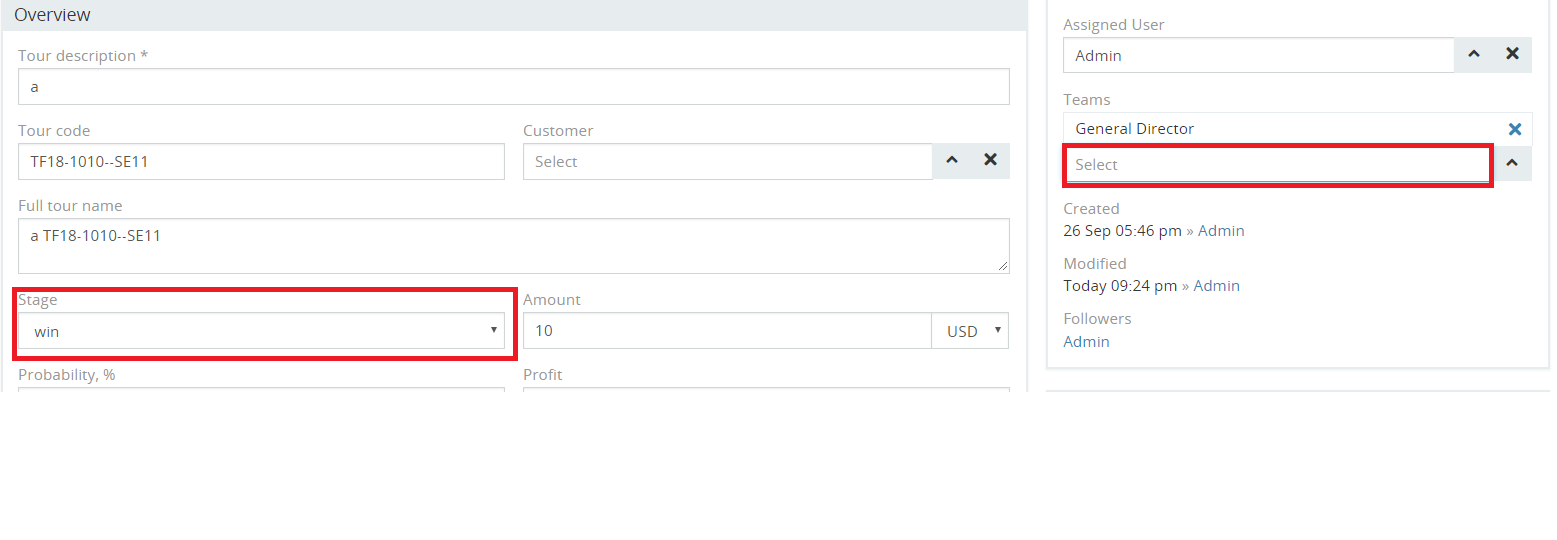The width and height of the screenshot is (1557, 540).
Task: Click inside the Full tour name textarea
Action: [x=514, y=246]
